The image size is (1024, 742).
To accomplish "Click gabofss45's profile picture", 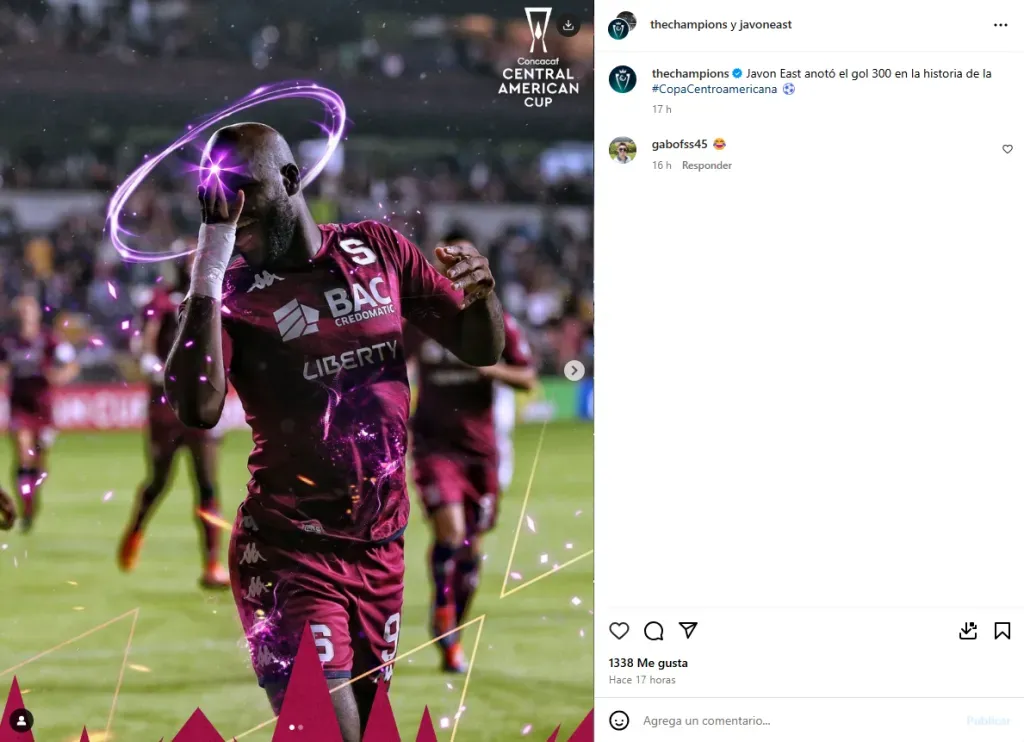I will (622, 150).
